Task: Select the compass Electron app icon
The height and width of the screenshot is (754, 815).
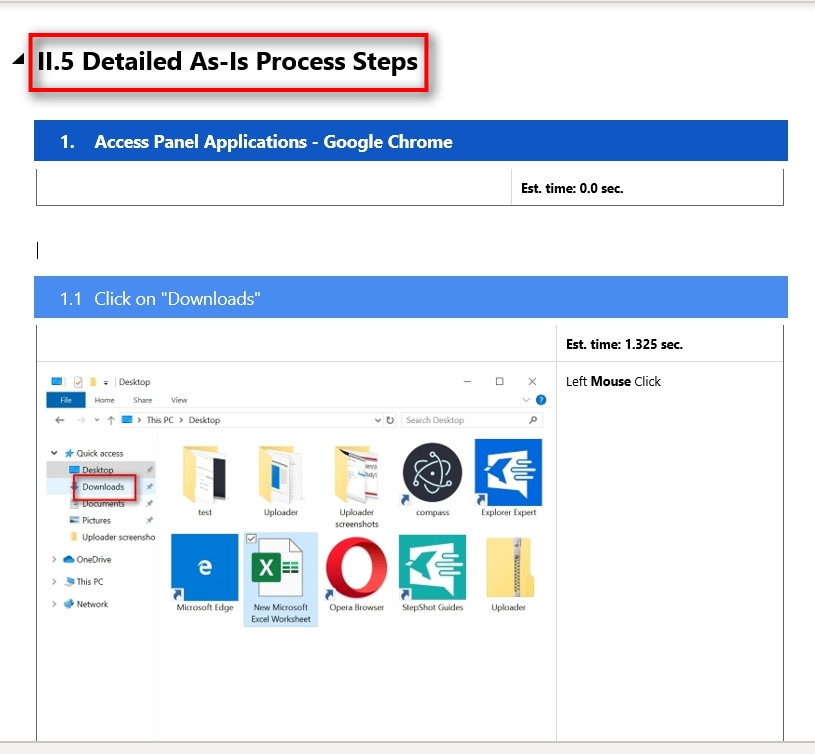Action: coord(431,472)
